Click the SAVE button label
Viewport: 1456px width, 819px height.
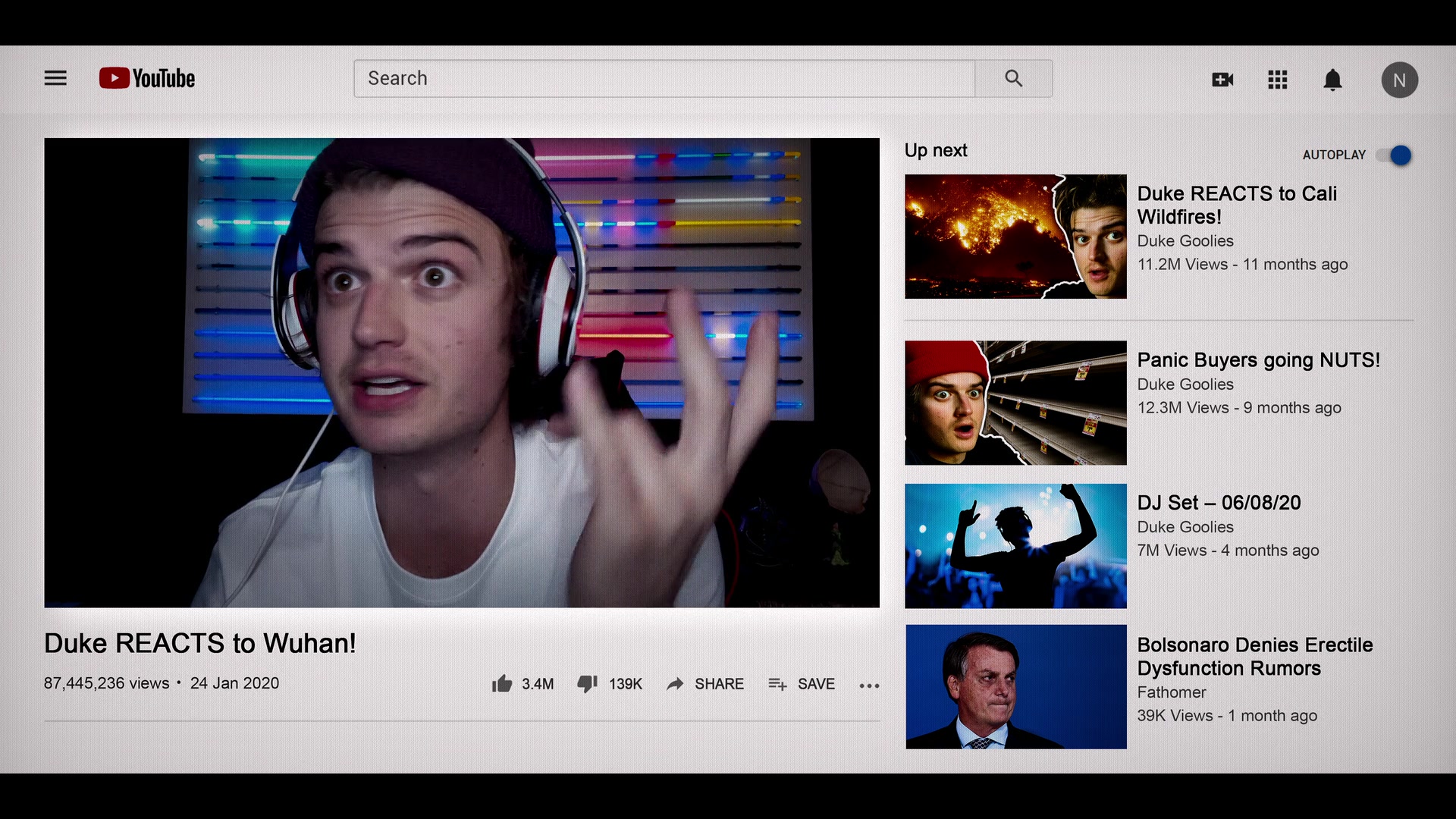click(x=816, y=684)
